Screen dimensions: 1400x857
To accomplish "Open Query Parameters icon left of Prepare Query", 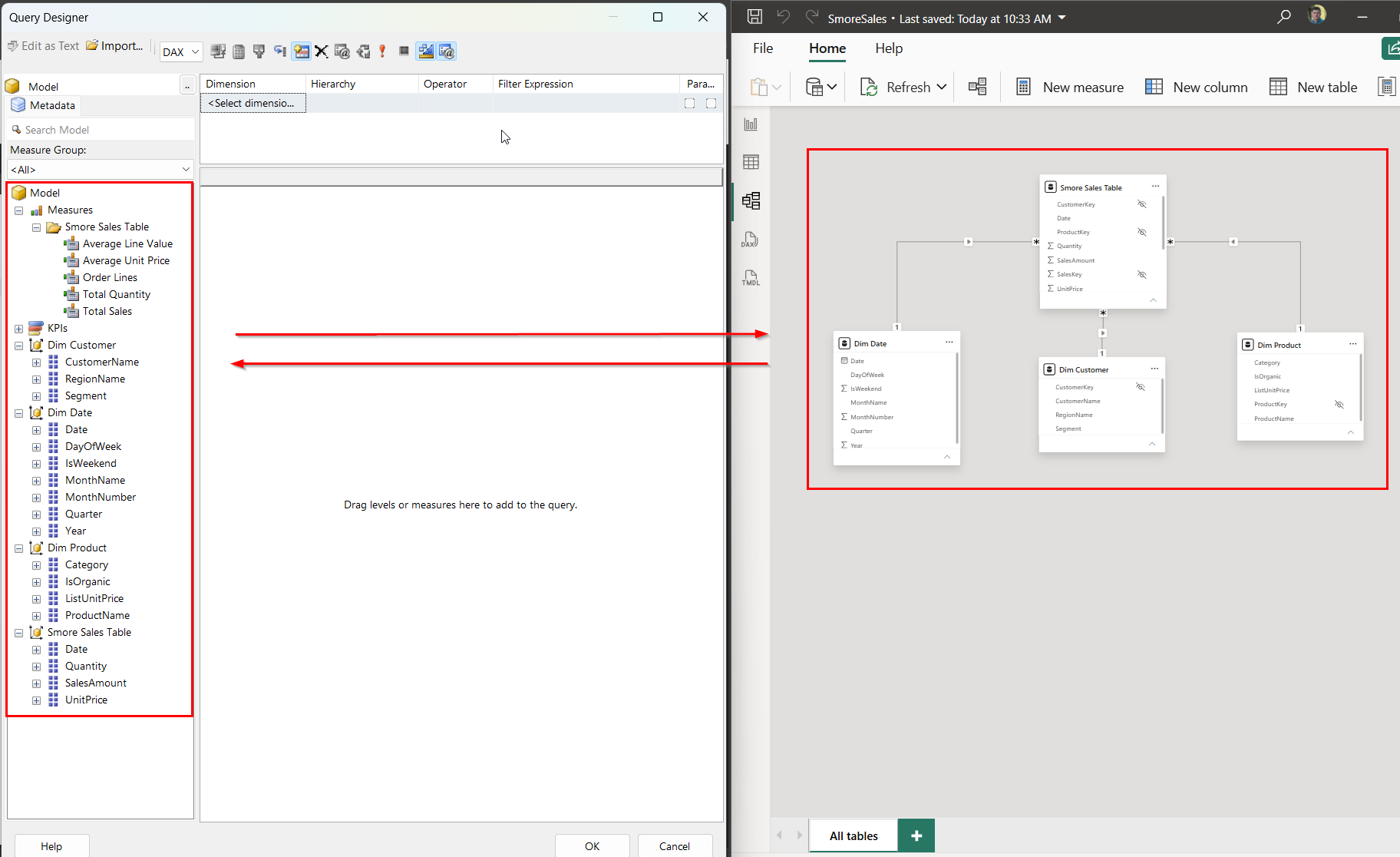I will pyautogui.click(x=342, y=51).
